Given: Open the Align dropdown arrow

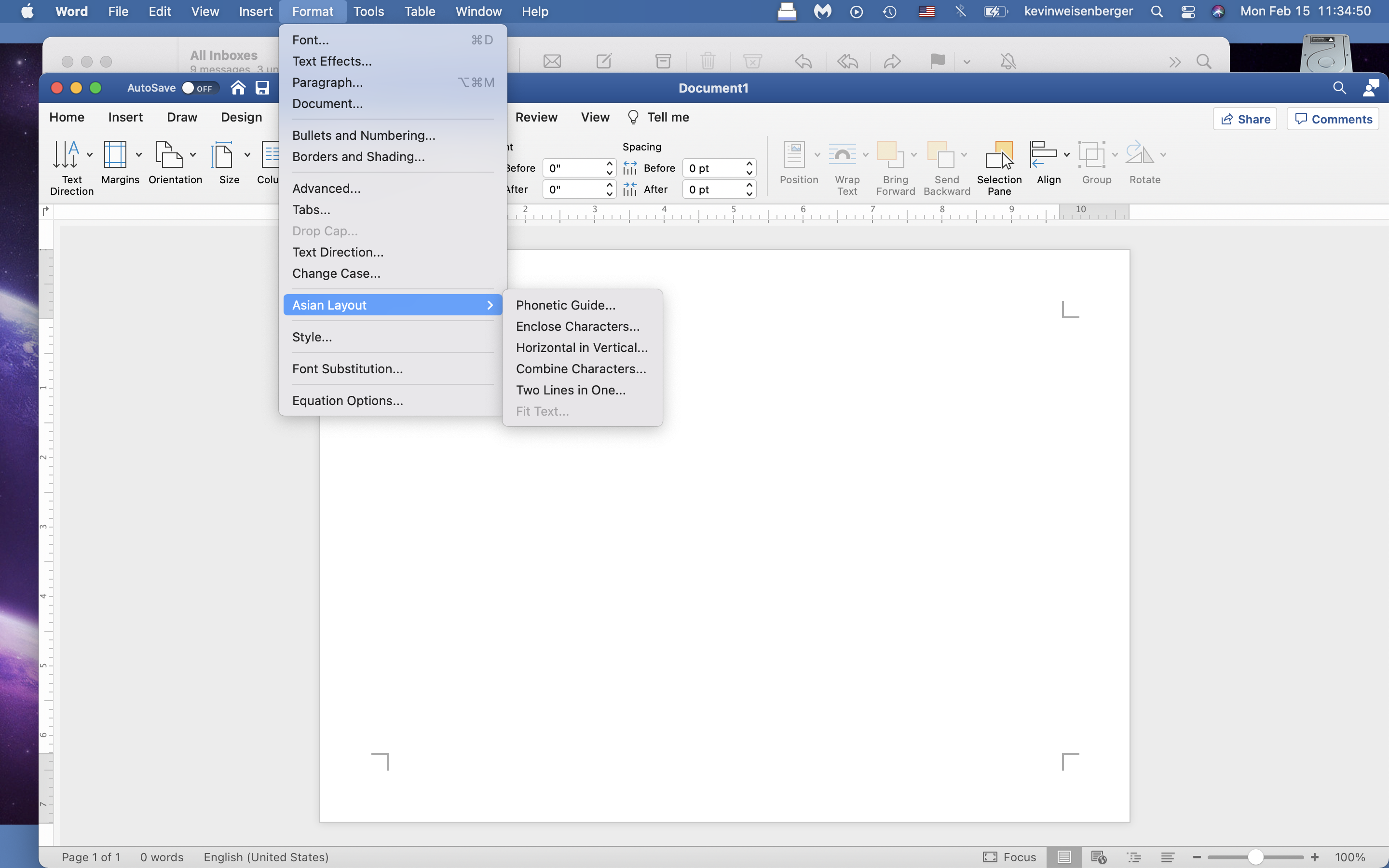Looking at the screenshot, I should point(1066,154).
